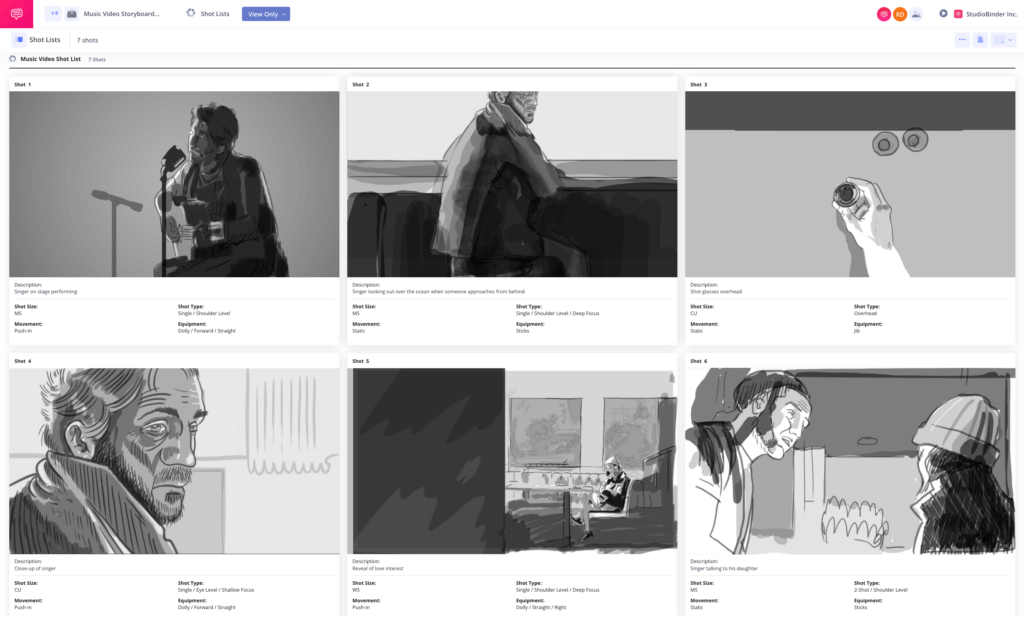Click the play tutorial icon near StudioBinder Inc.

pos(943,13)
